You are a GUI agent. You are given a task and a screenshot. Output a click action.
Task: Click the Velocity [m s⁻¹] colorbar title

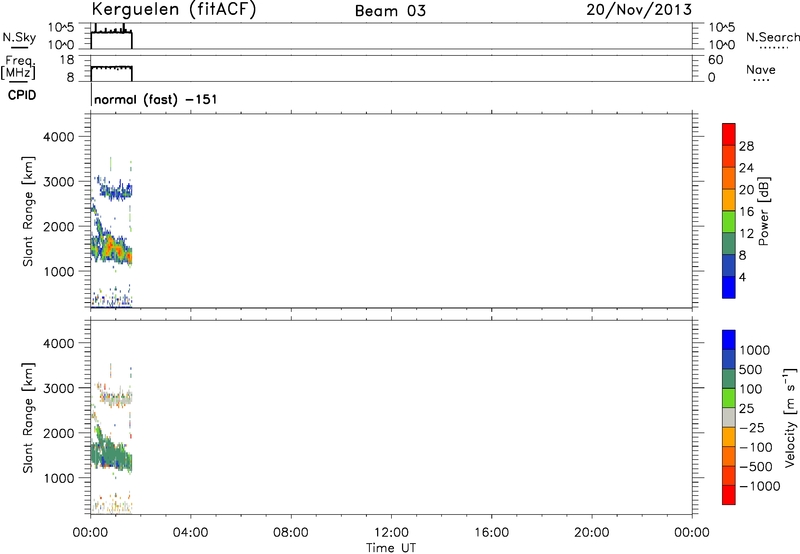790,417
